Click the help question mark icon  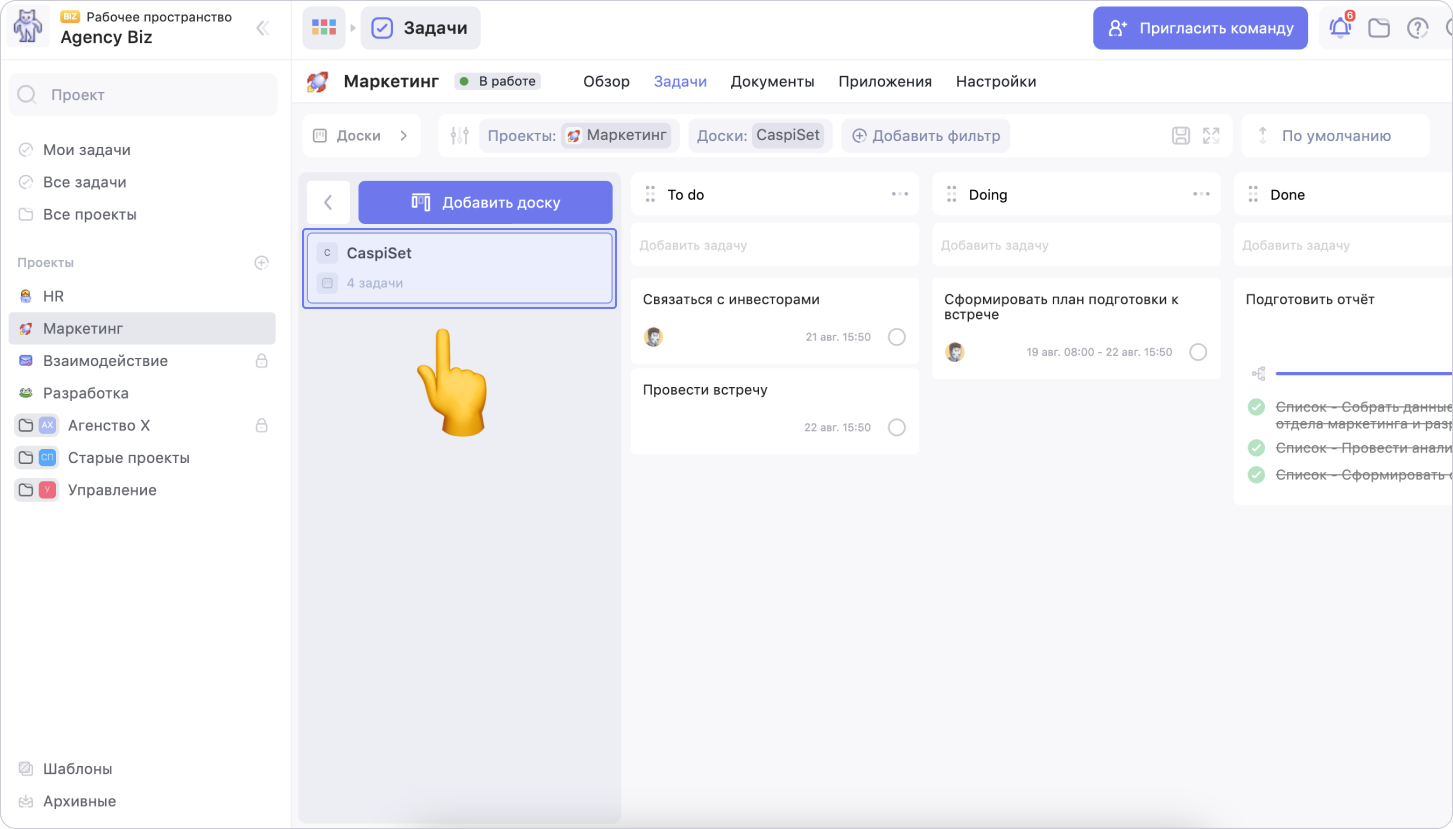[1417, 28]
